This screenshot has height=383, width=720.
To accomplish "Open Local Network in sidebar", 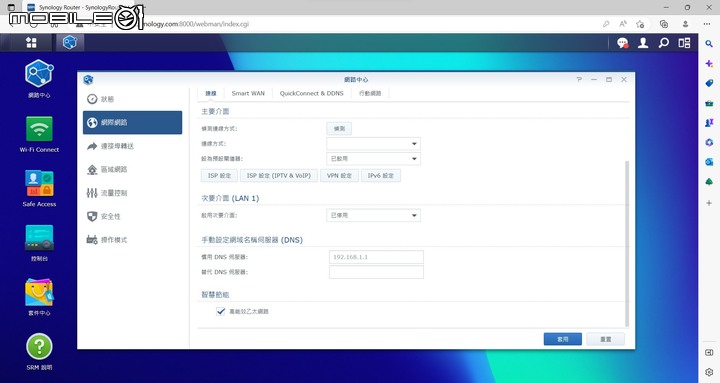I will click(132, 169).
